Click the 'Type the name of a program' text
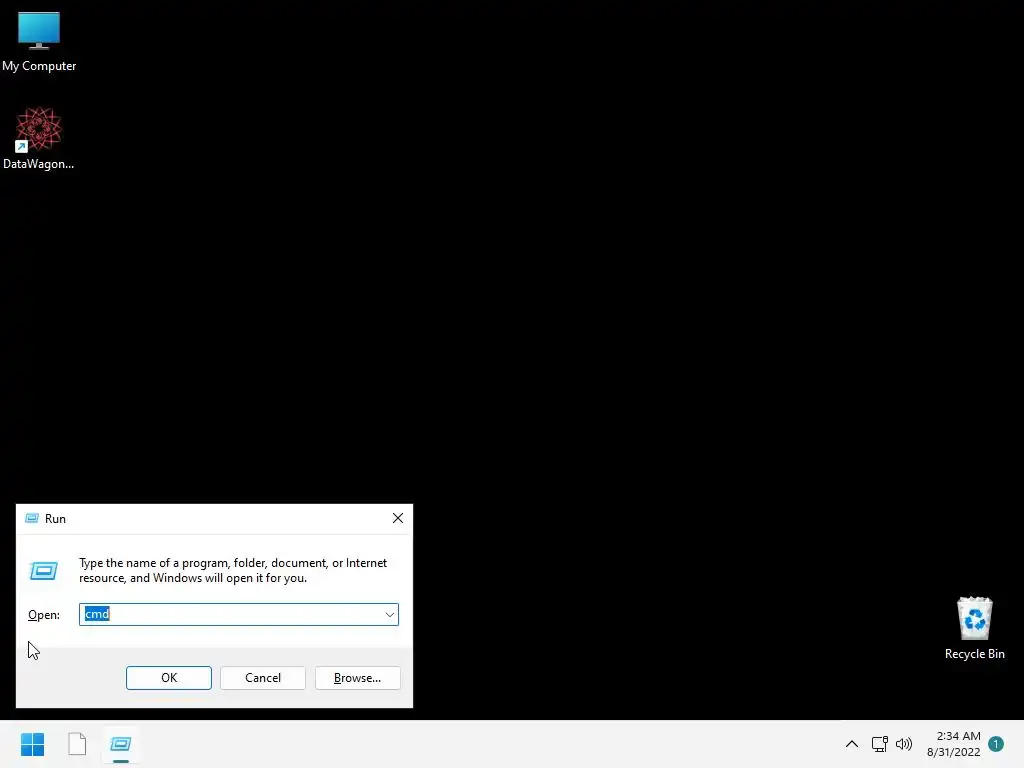The width and height of the screenshot is (1024, 768). click(232, 570)
